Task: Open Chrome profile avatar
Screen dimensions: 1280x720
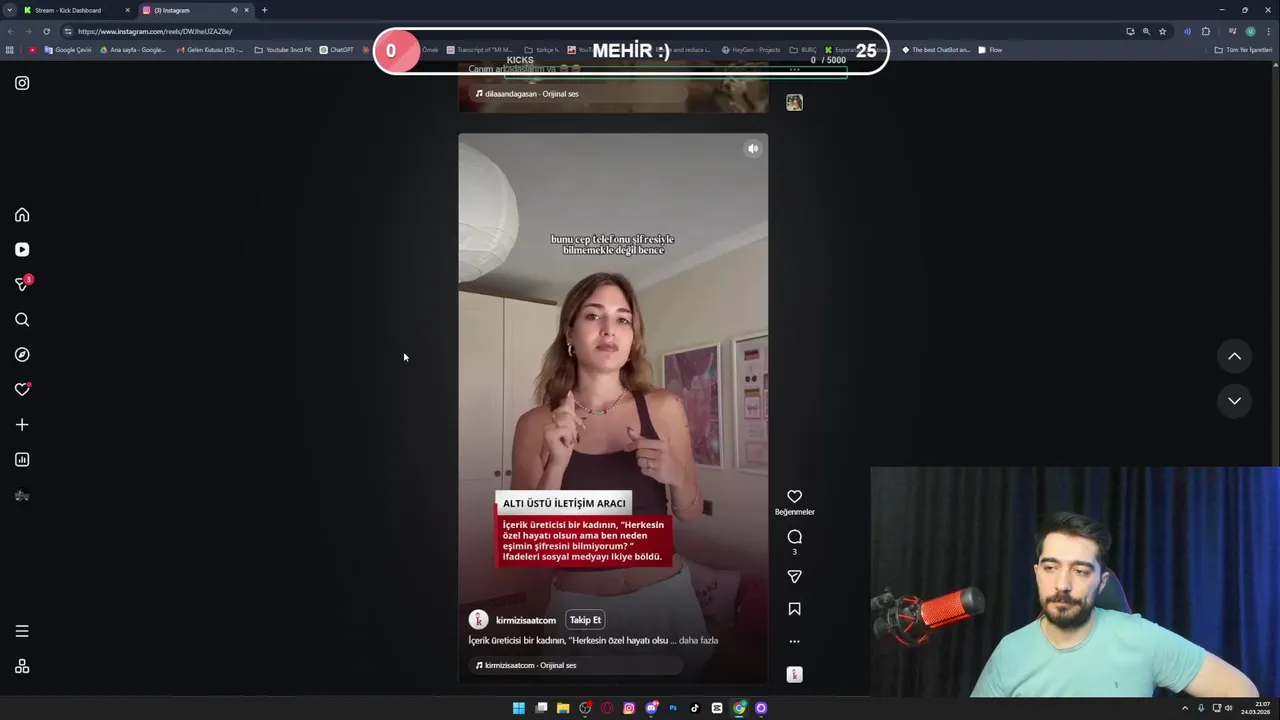Action: click(x=1250, y=31)
